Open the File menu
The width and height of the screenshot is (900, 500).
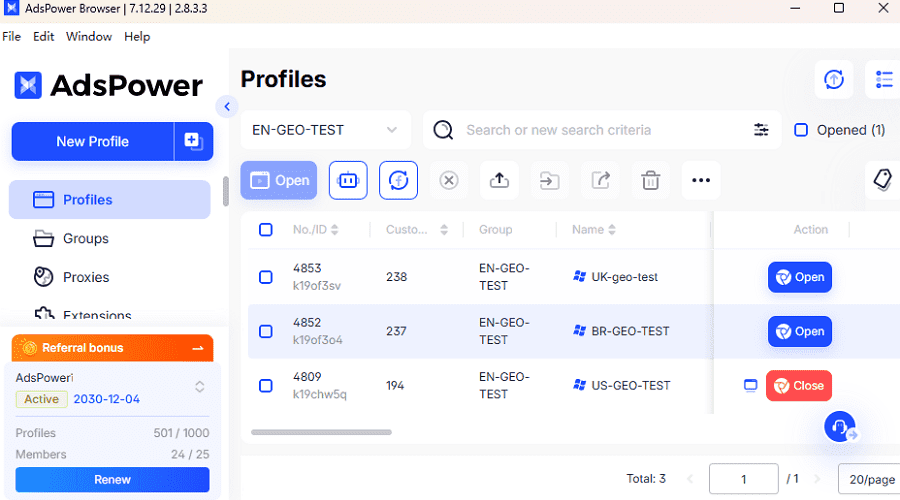[11, 37]
